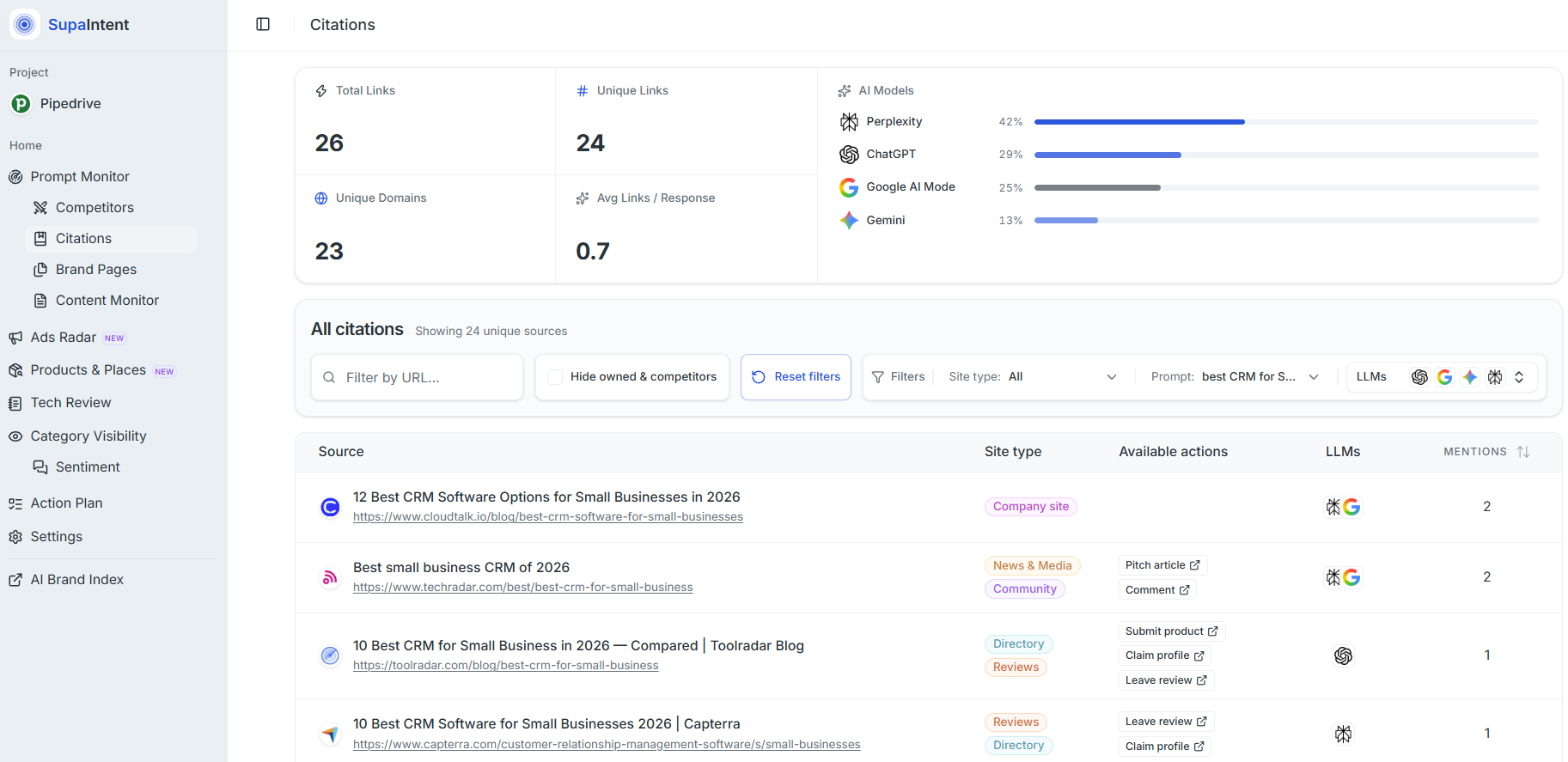Open Category Visibility page
The width and height of the screenshot is (1568, 762).
point(88,436)
